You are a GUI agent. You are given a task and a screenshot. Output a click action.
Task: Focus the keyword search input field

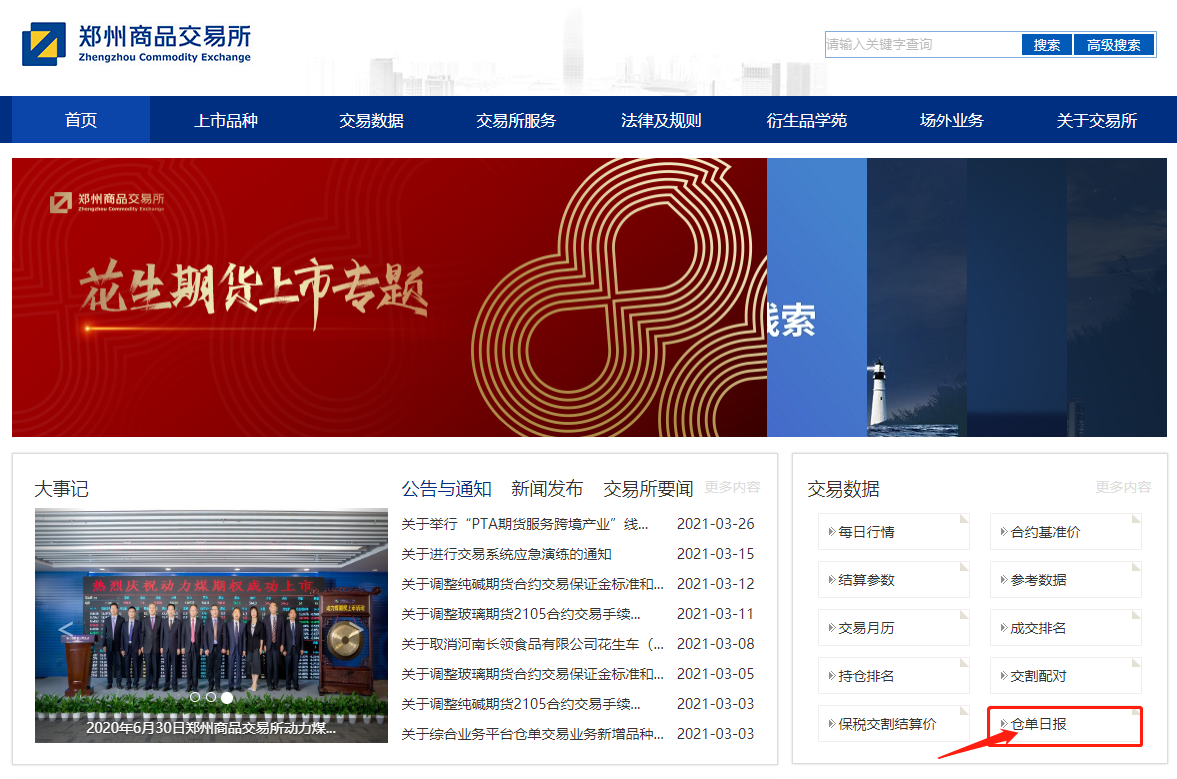point(922,45)
